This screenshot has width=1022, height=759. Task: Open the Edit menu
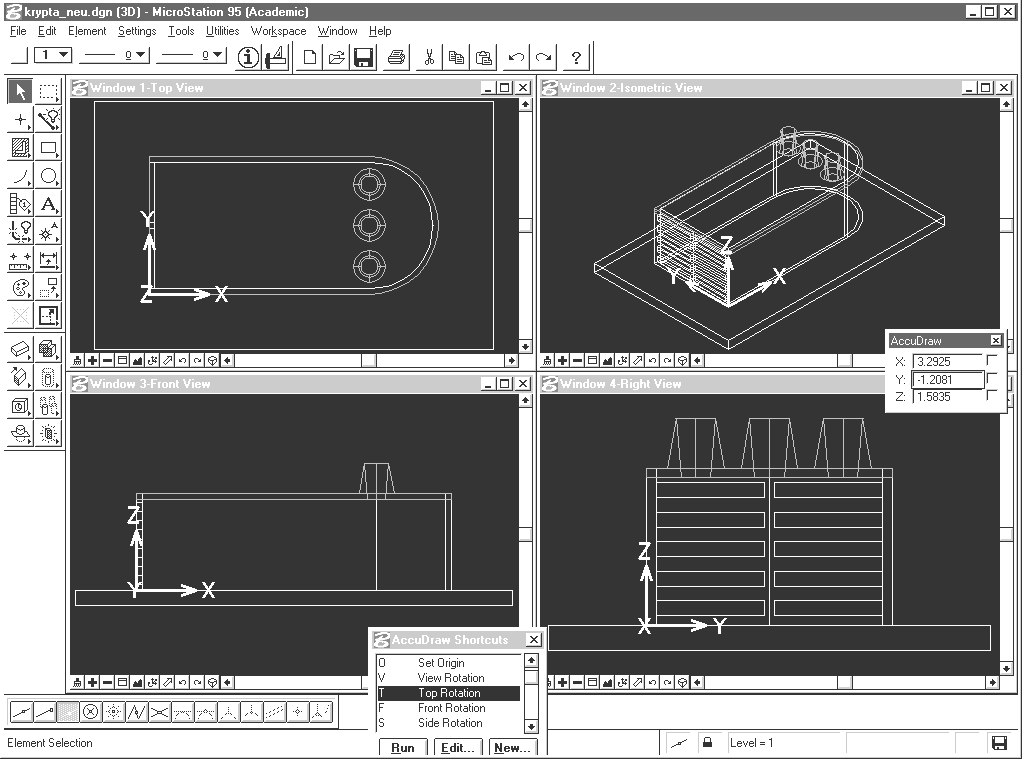point(47,31)
